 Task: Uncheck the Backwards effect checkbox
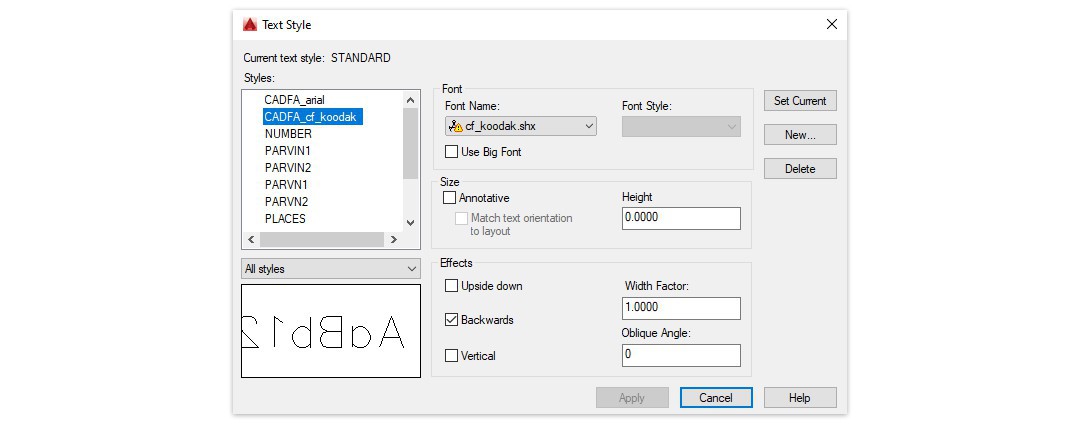point(451,320)
